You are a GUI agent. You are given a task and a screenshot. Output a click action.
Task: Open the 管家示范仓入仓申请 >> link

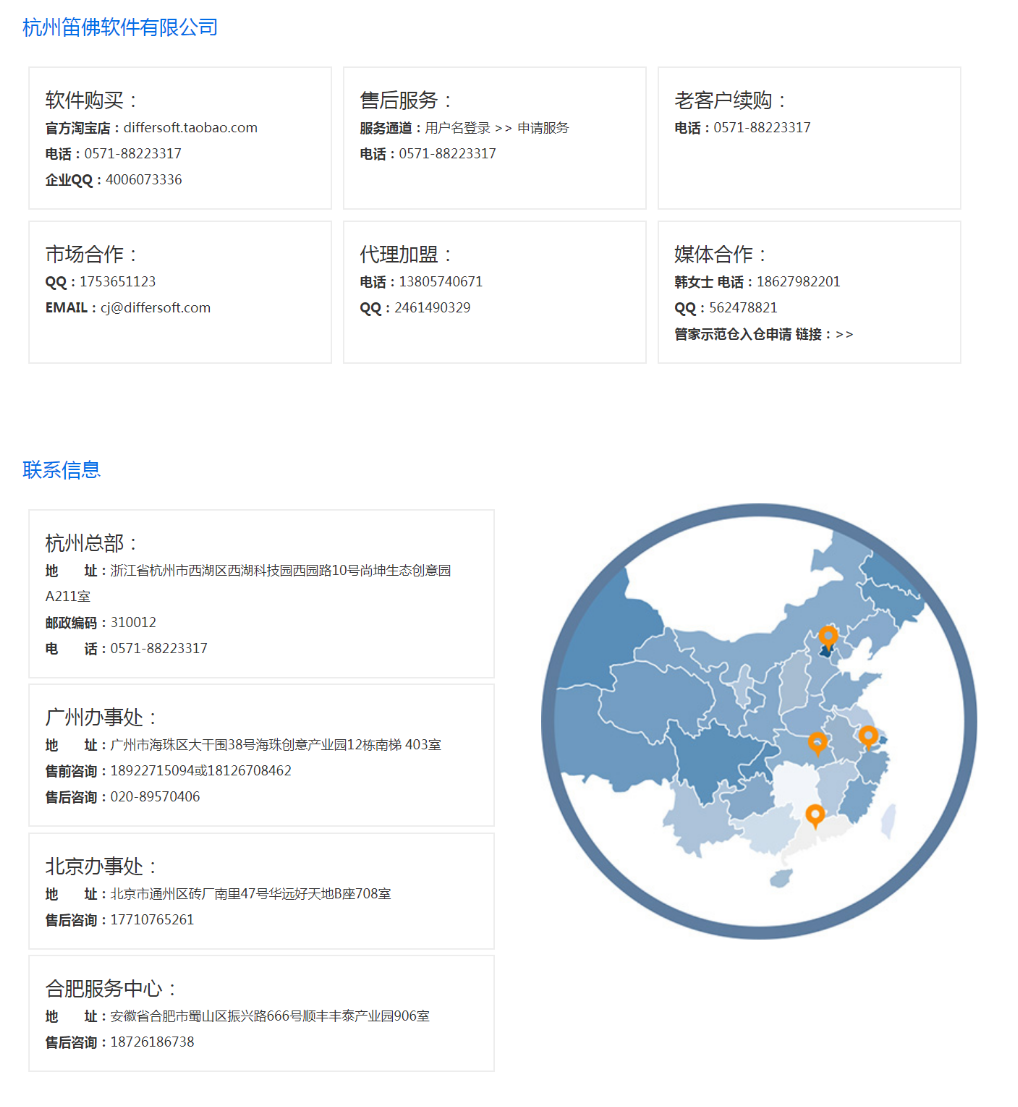pyautogui.click(x=844, y=335)
